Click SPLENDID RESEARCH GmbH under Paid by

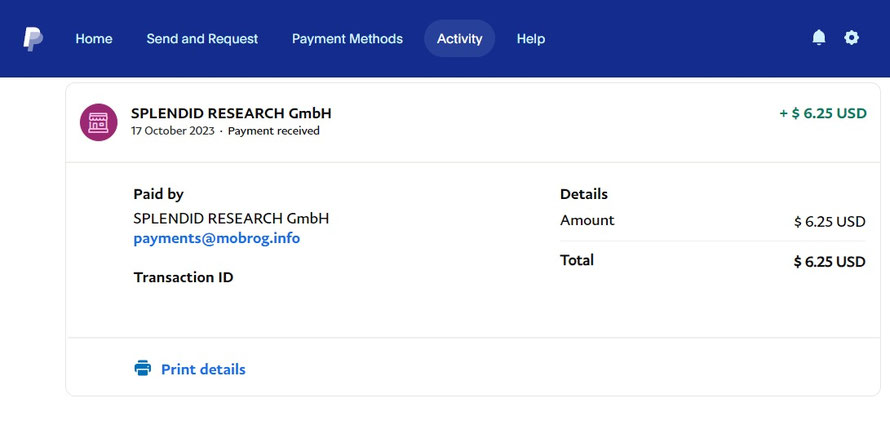pyautogui.click(x=231, y=218)
